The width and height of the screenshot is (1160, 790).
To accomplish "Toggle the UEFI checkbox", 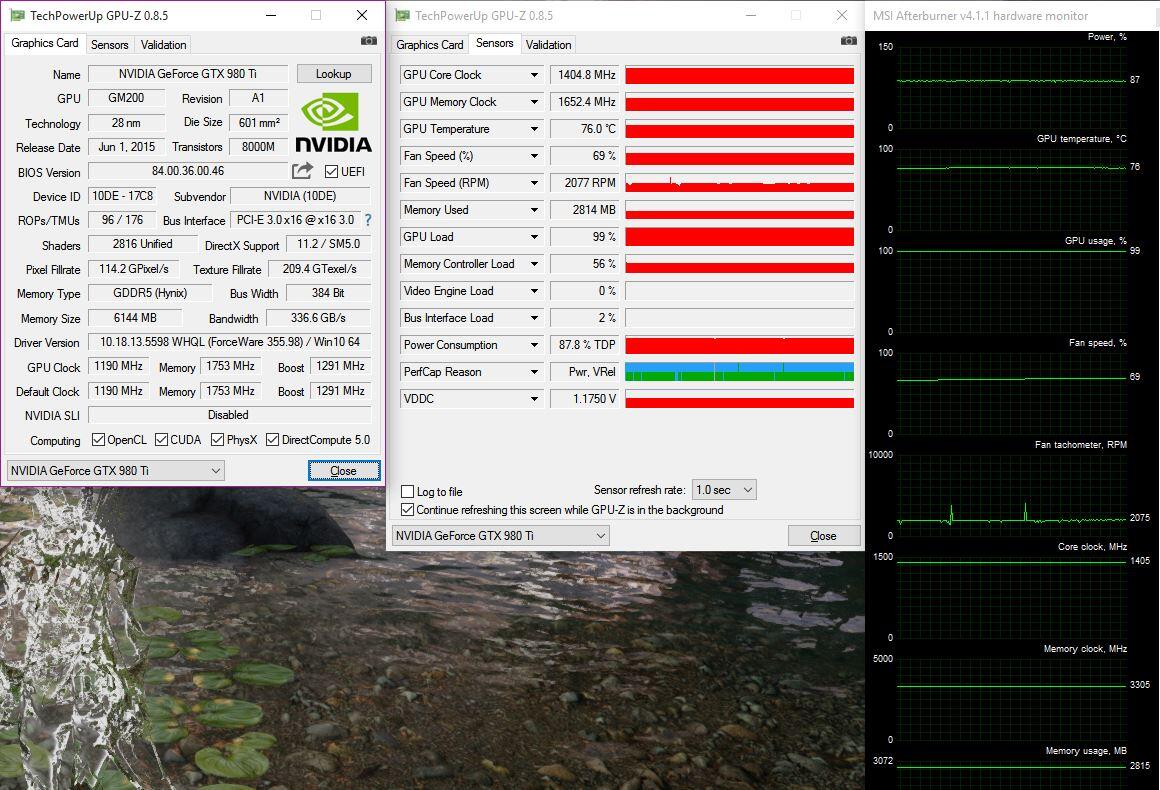I will pyautogui.click(x=331, y=172).
